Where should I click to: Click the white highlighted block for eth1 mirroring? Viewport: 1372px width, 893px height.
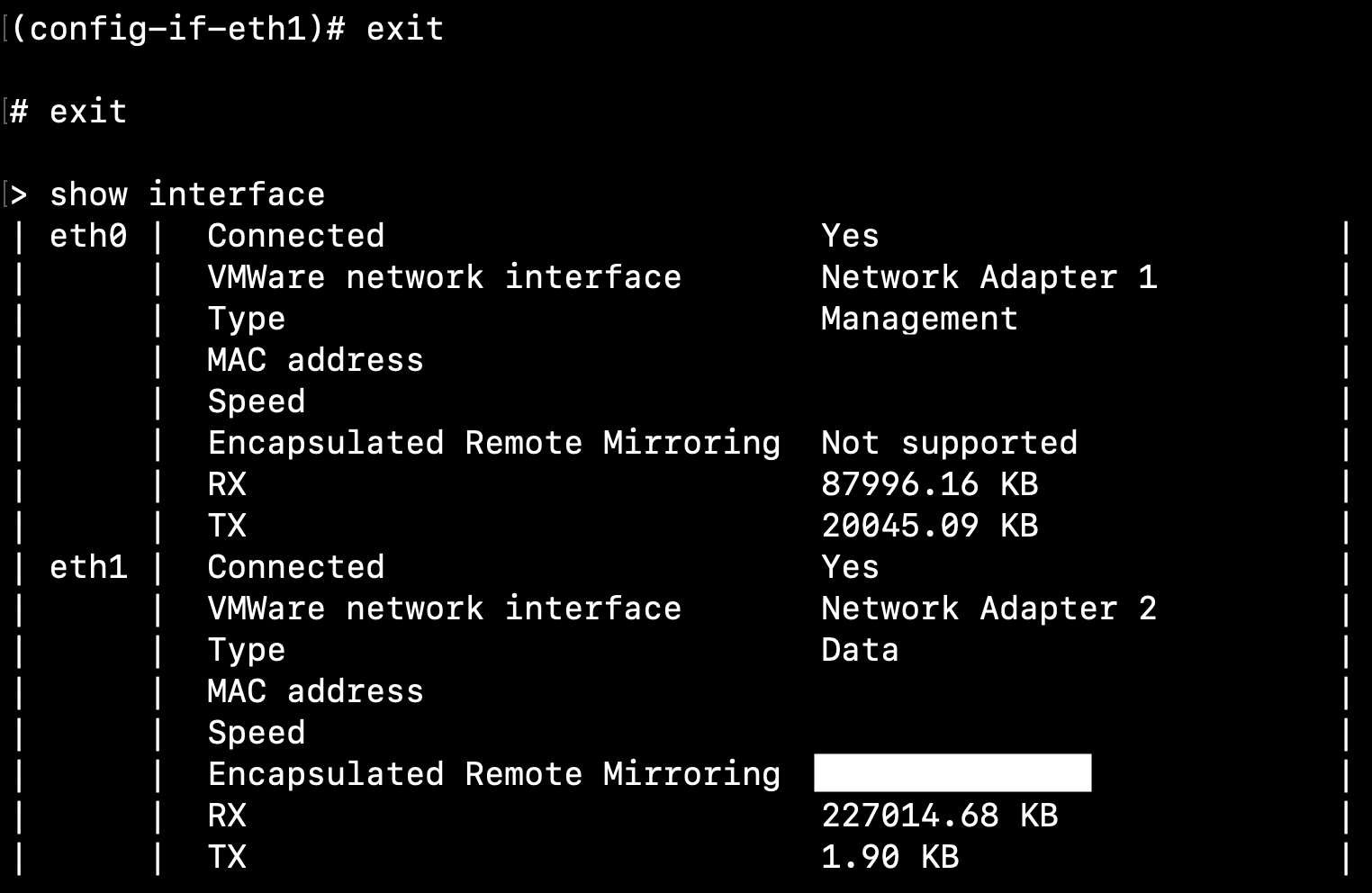(x=952, y=773)
